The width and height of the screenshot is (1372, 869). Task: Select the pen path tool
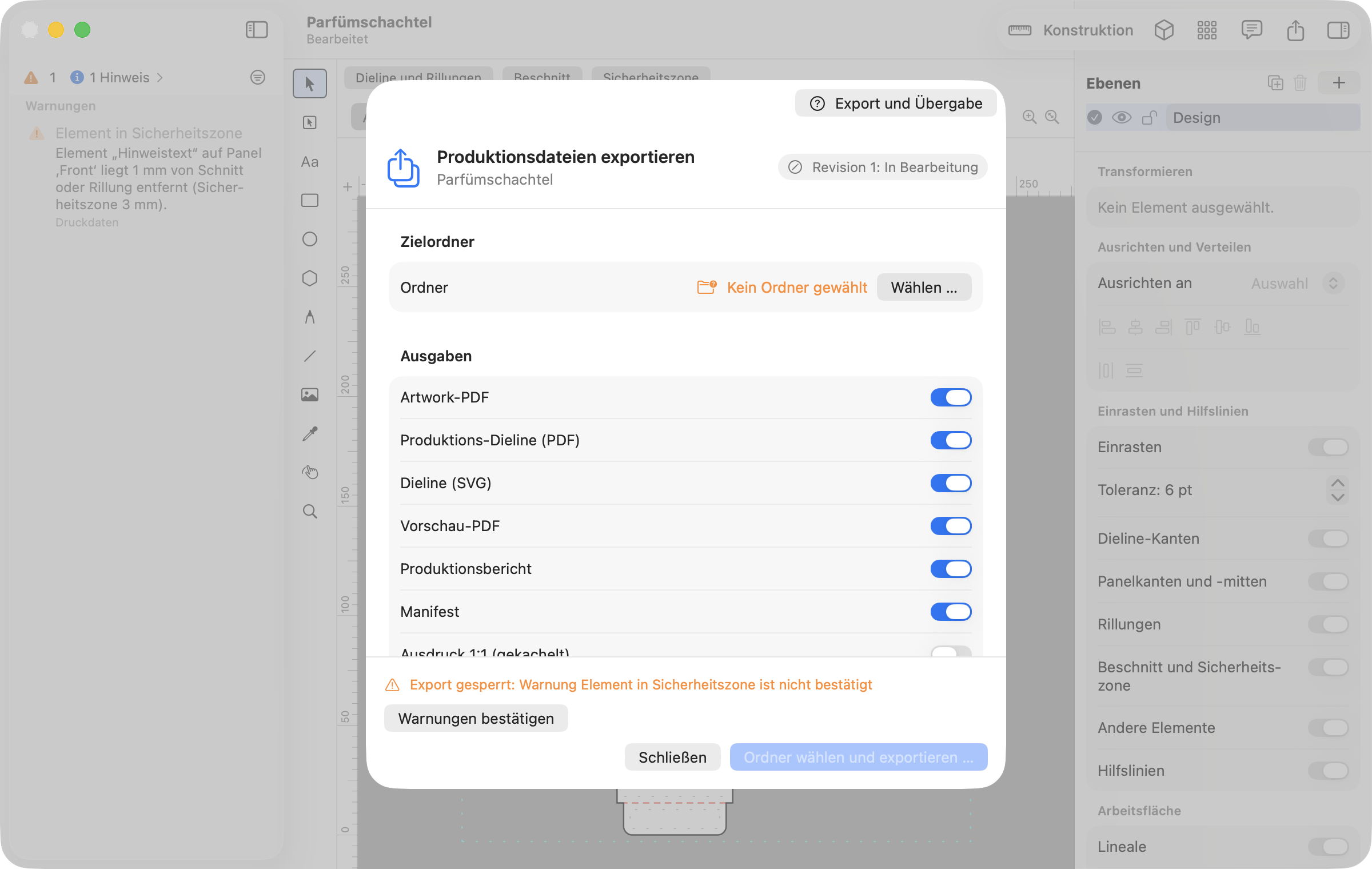(x=310, y=317)
